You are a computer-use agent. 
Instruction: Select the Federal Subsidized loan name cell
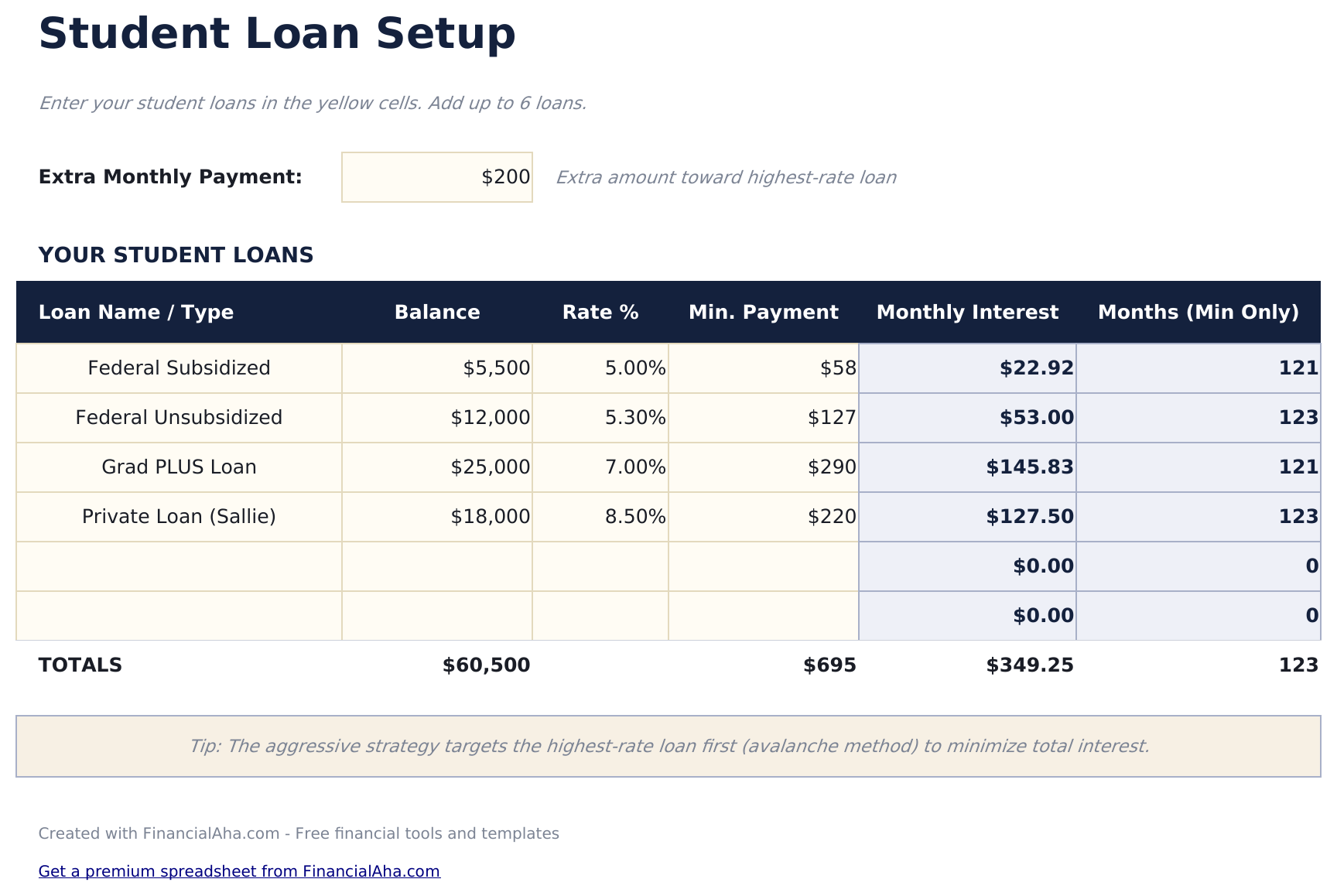tap(178, 368)
